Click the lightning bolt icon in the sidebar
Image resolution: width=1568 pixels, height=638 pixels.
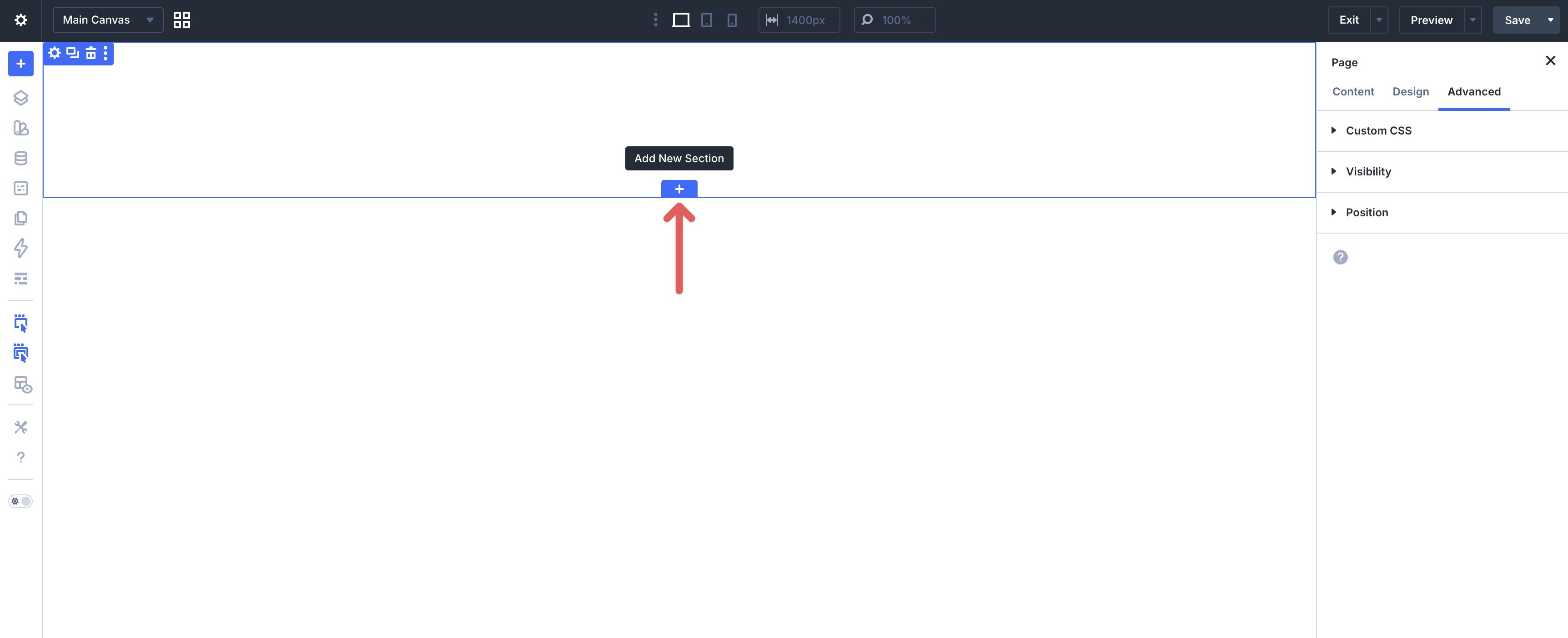[21, 249]
